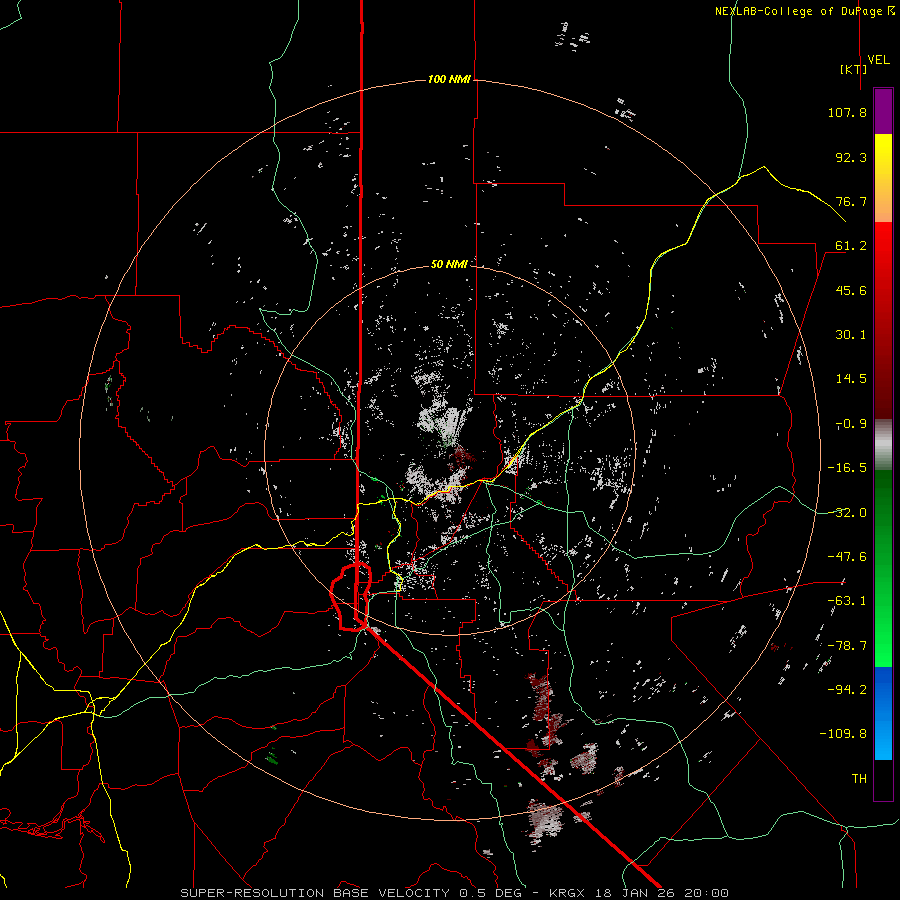
Task: Click the 14.5 velocity scale value
Action: [851, 379]
